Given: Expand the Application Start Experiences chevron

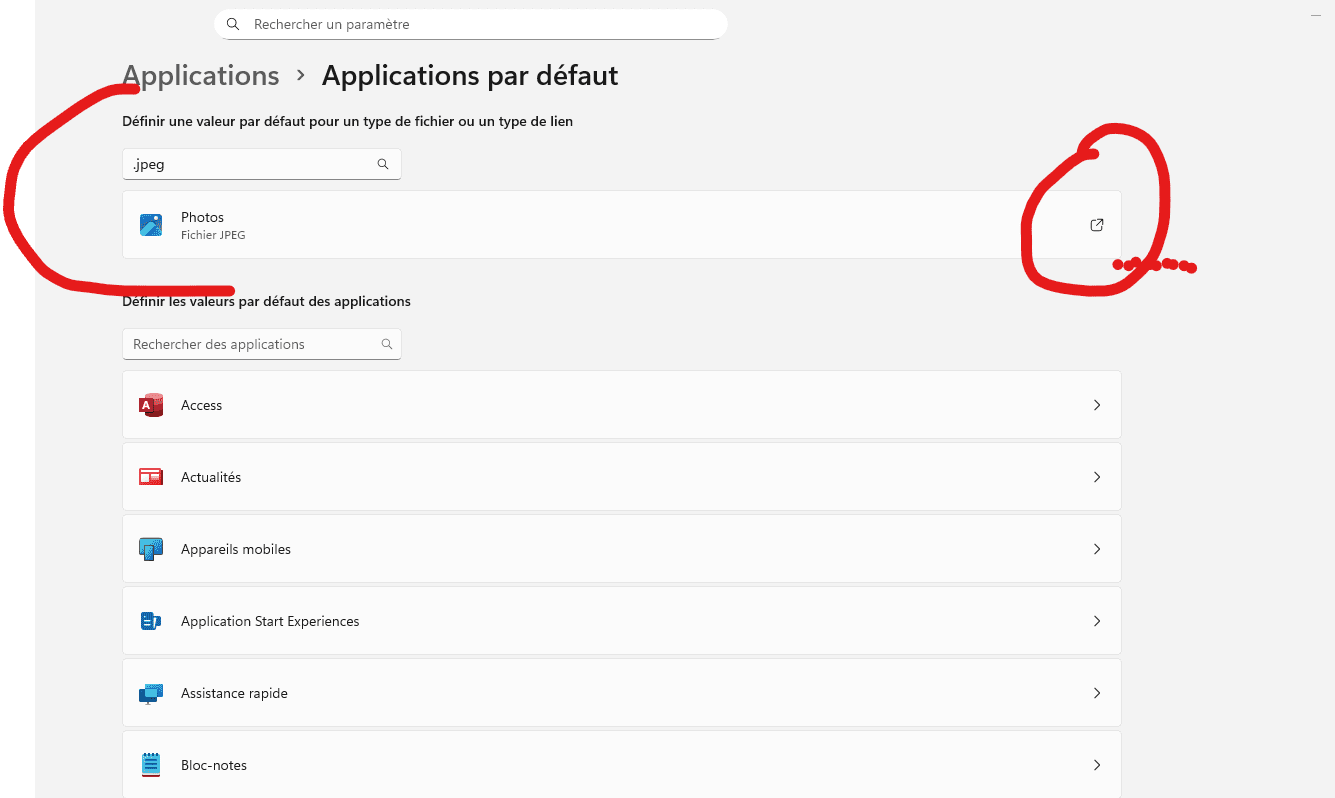Looking at the screenshot, I should (1097, 621).
